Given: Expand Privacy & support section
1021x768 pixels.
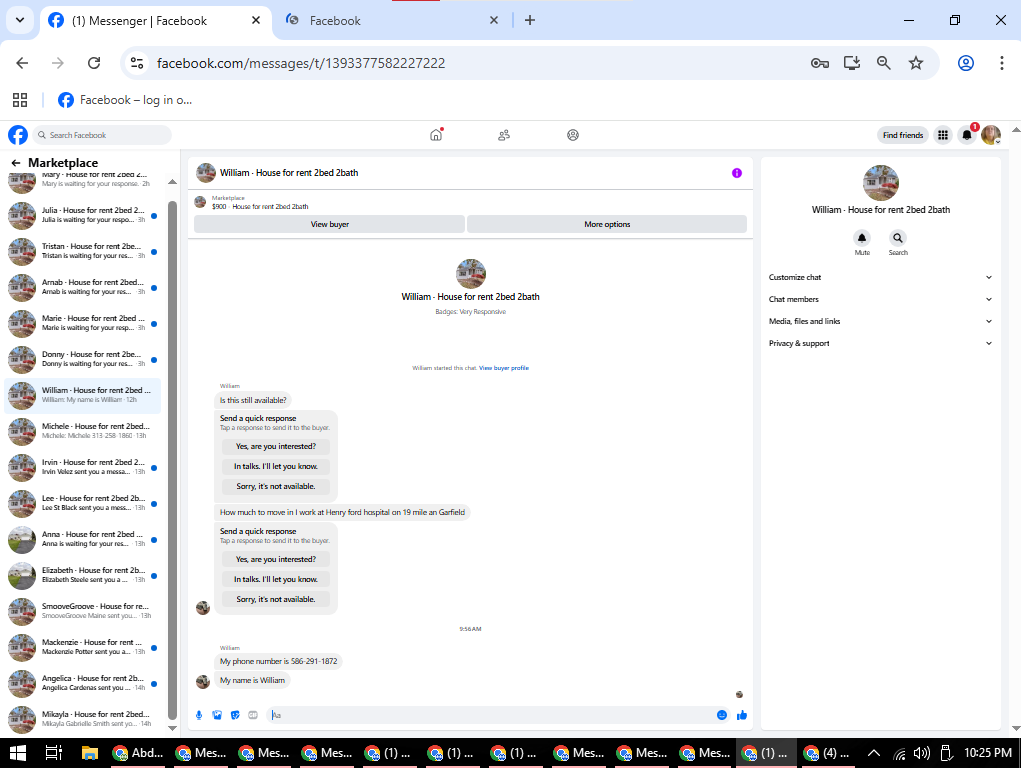Looking at the screenshot, I should click(880, 343).
